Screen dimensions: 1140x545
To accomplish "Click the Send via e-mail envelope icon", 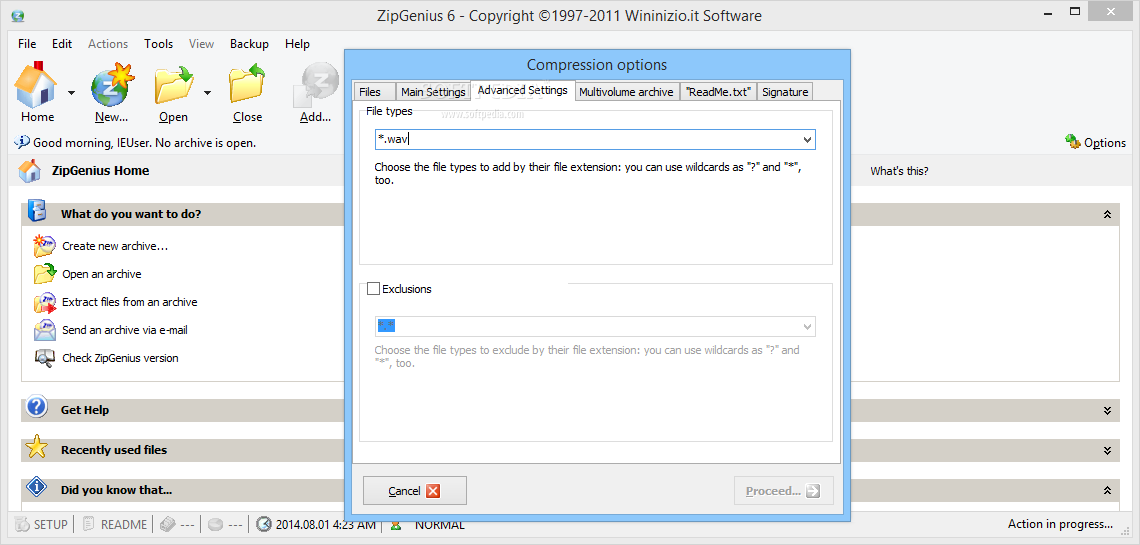I will pyautogui.click(x=44, y=329).
